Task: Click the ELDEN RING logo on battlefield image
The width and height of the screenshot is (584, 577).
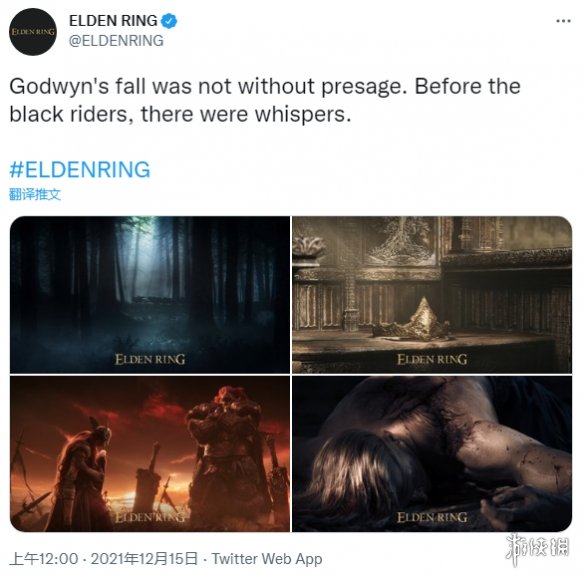Action: (150, 517)
